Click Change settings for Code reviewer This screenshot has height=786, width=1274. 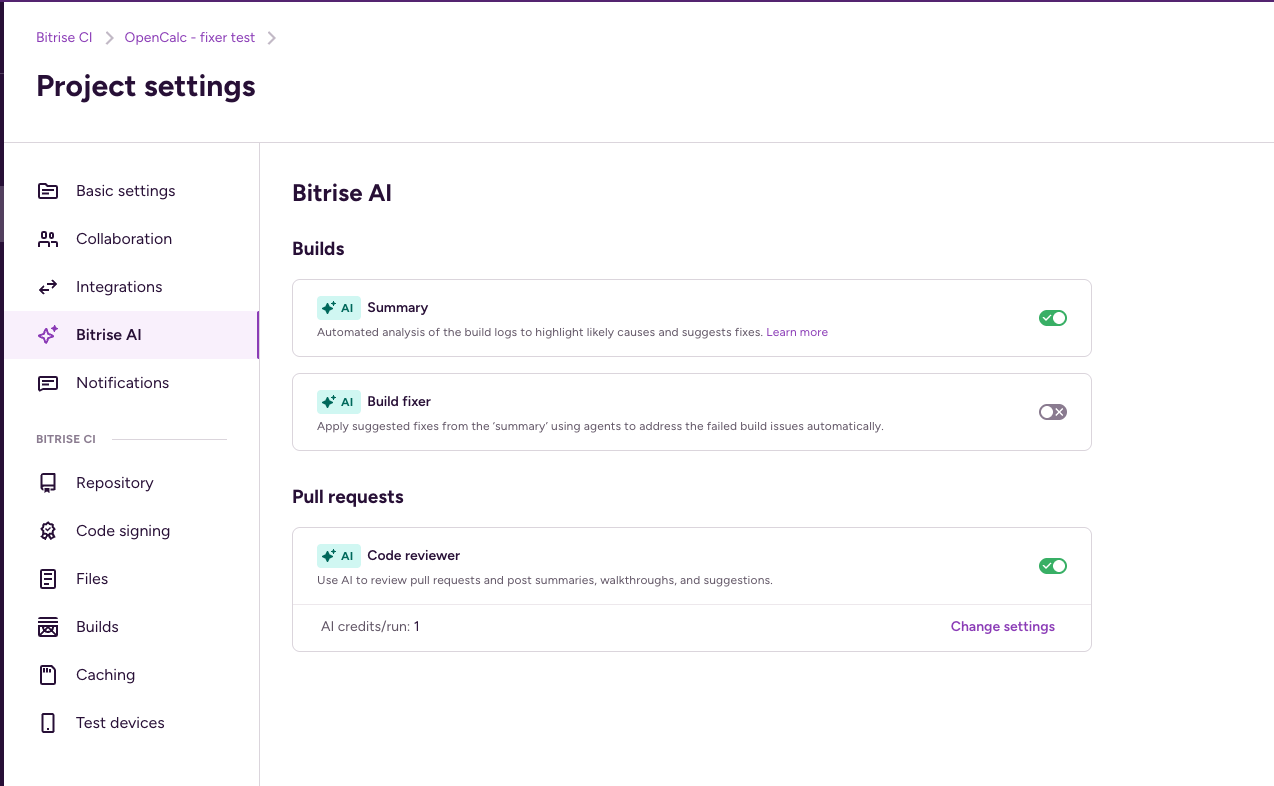1002,626
